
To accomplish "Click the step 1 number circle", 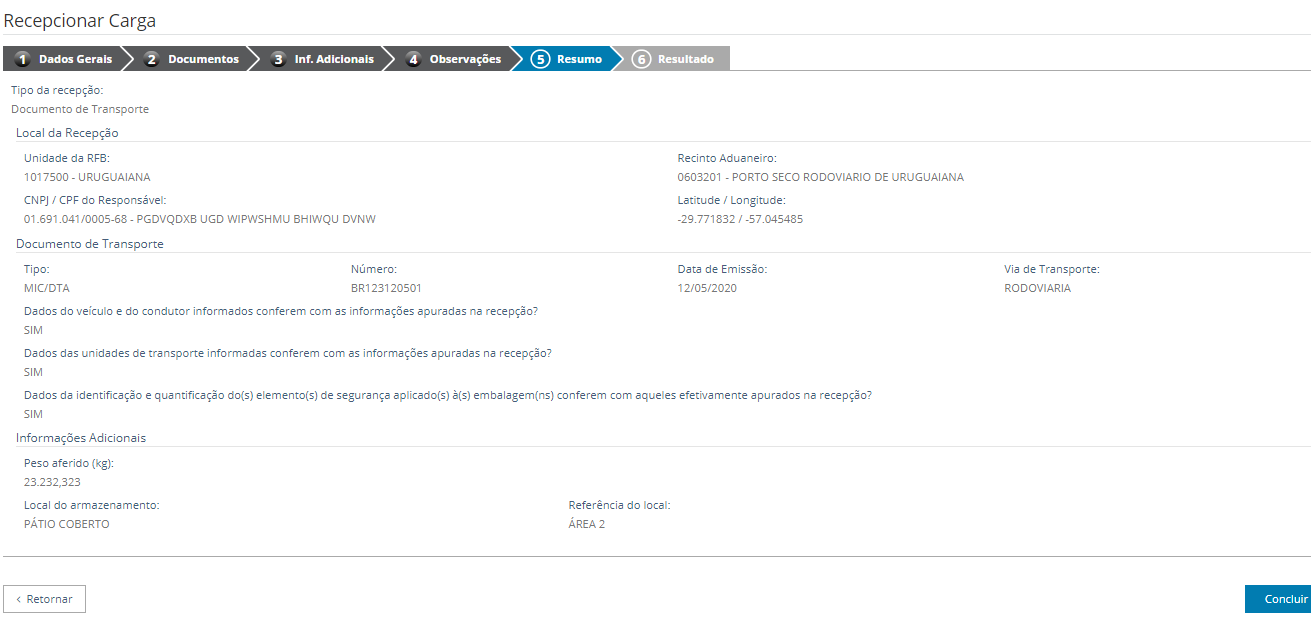I will (22, 59).
